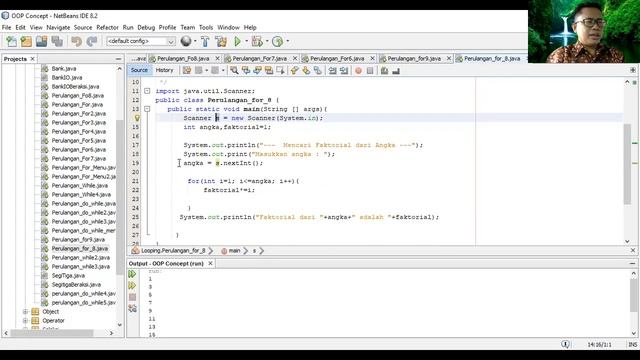The image size is (640, 360).
Task: Open the Navigate menu
Action: point(58,27)
